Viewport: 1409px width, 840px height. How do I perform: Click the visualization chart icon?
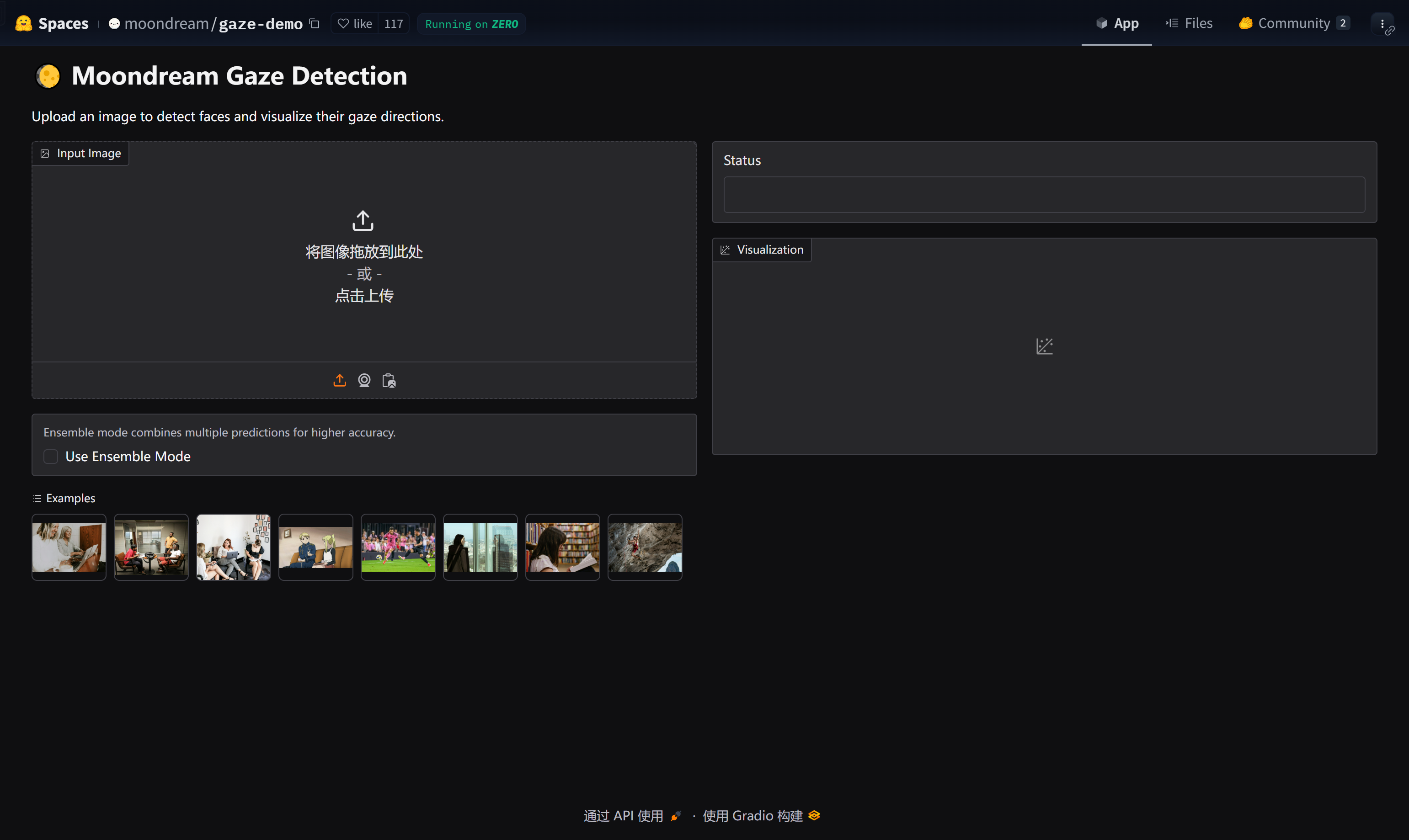[x=1044, y=346]
